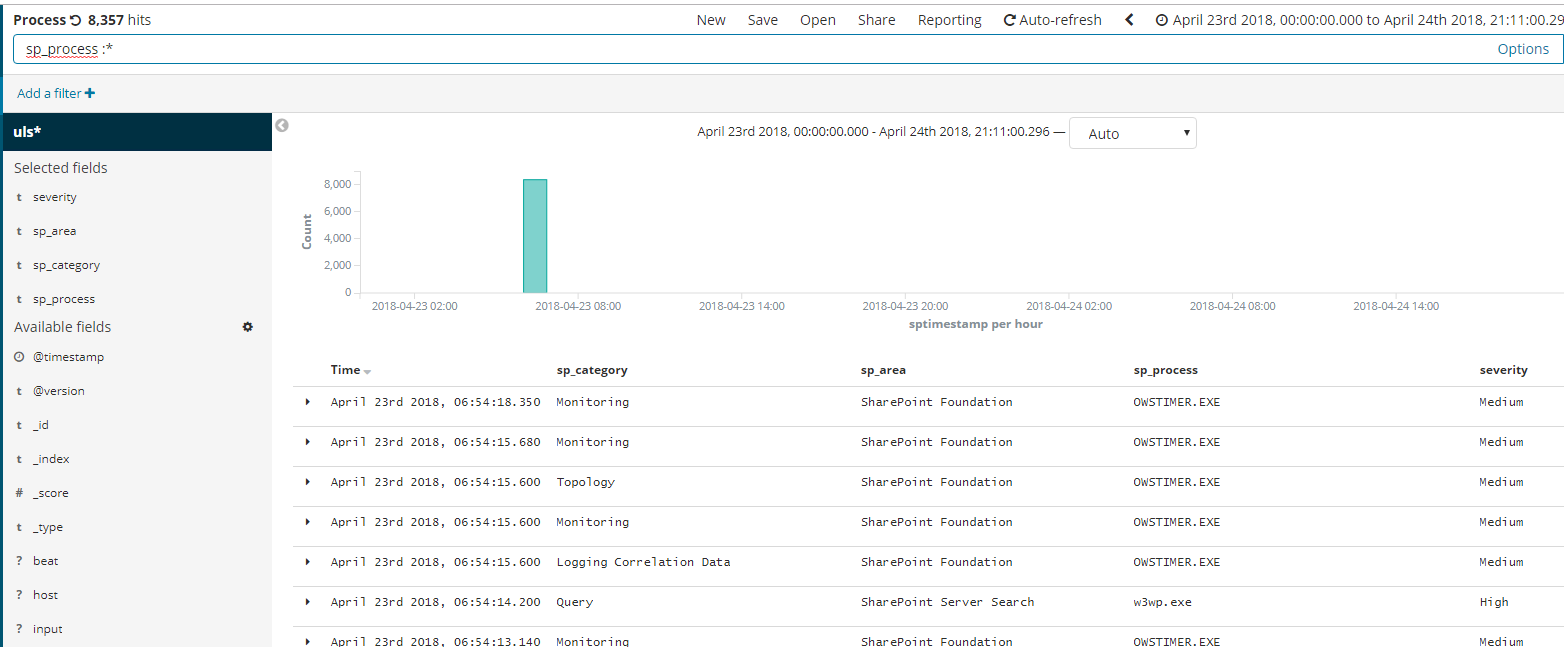Expand the Topology log row
1564x647 pixels.
click(308, 482)
